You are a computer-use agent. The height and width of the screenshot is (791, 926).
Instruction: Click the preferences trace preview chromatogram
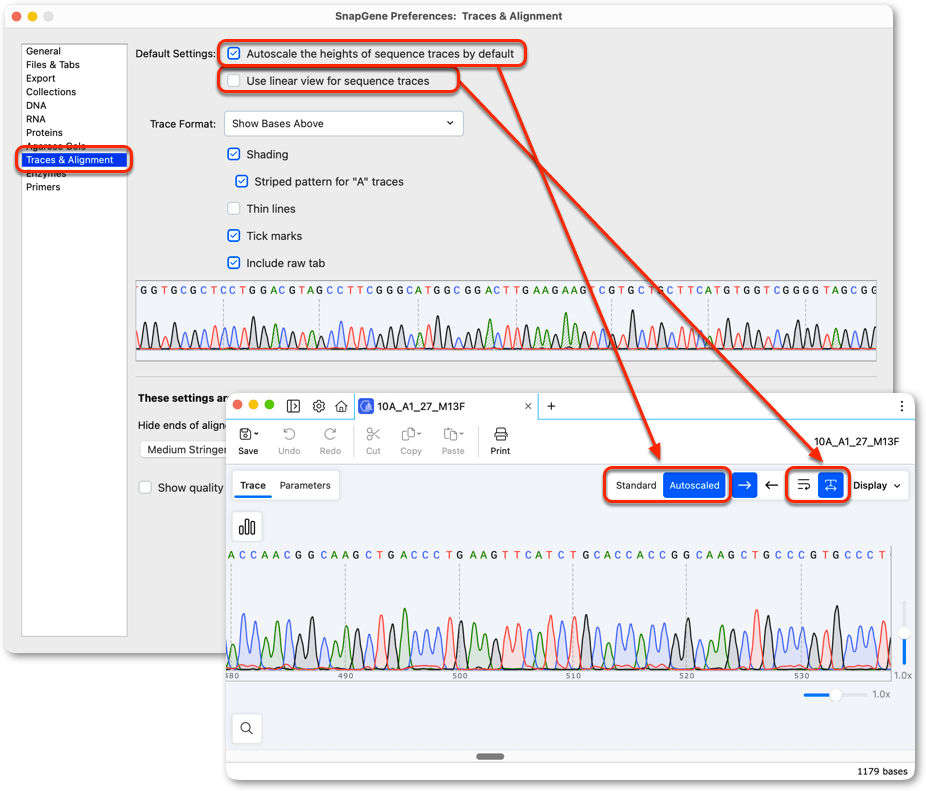pos(506,320)
